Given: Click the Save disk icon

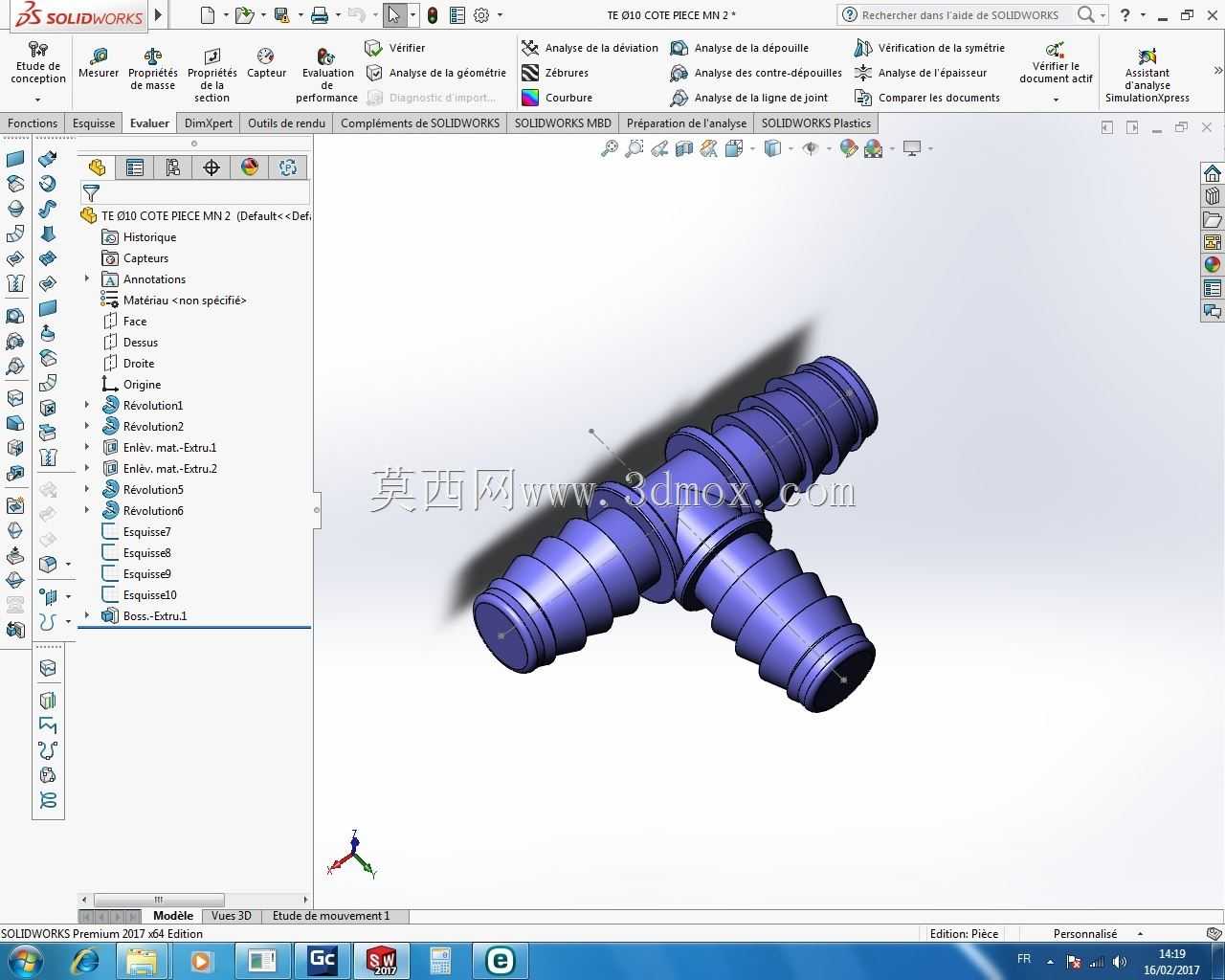Looking at the screenshot, I should [281, 15].
